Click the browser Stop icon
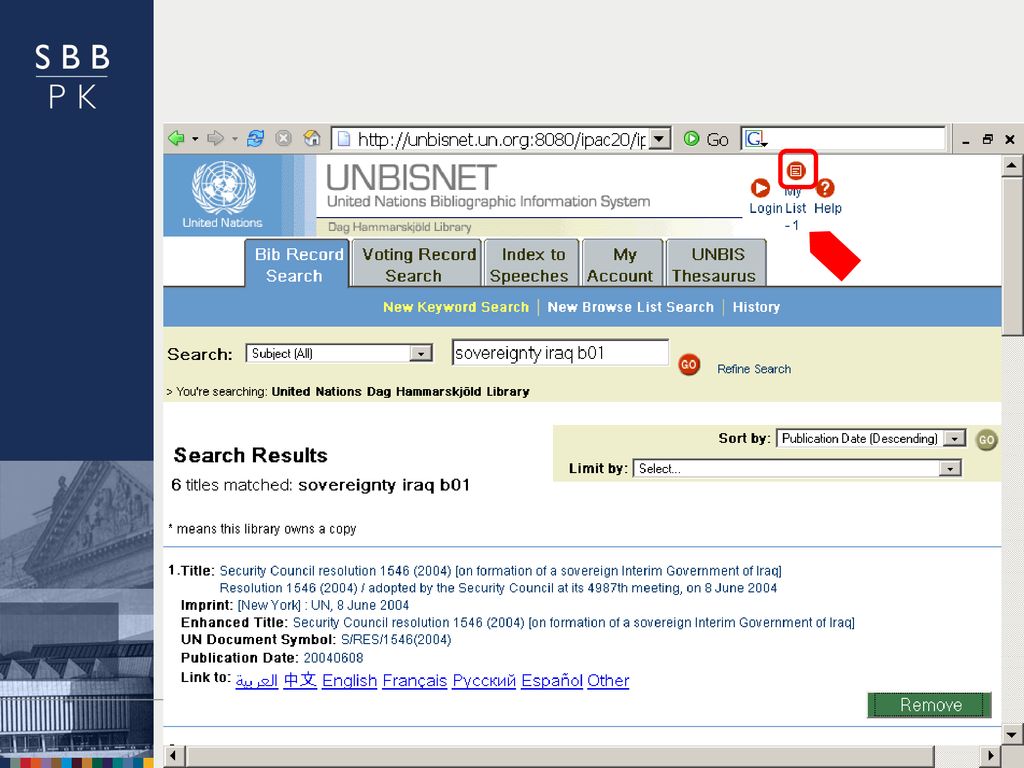The width and height of the screenshot is (1024, 768). click(283, 138)
